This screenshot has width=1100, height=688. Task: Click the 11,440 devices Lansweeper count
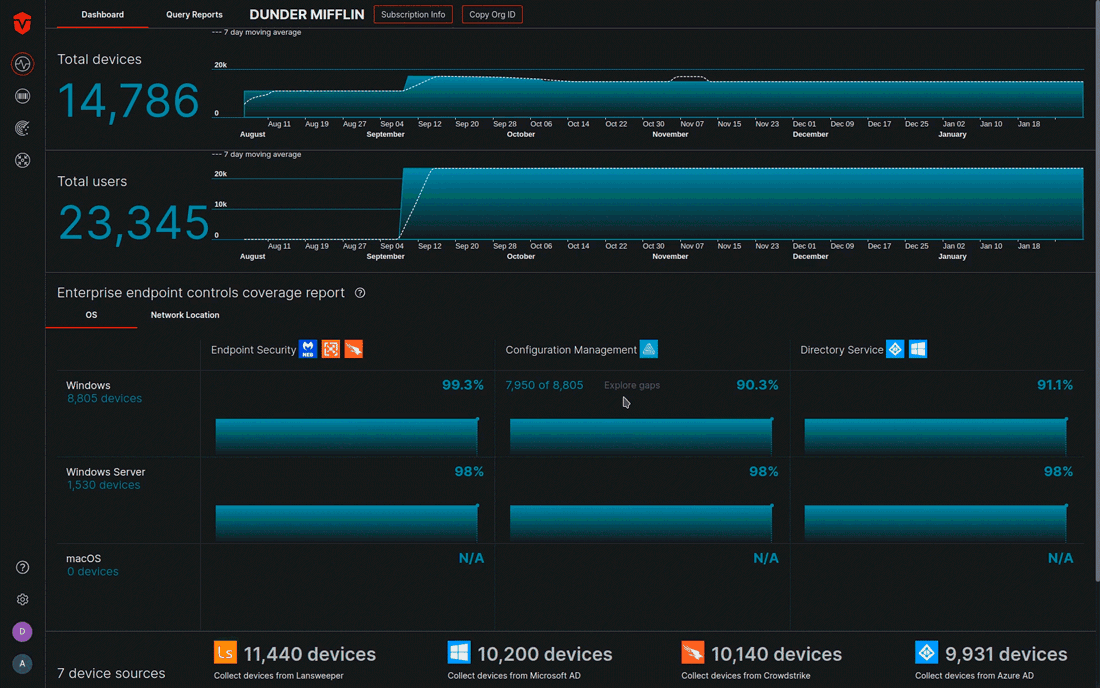click(310, 654)
